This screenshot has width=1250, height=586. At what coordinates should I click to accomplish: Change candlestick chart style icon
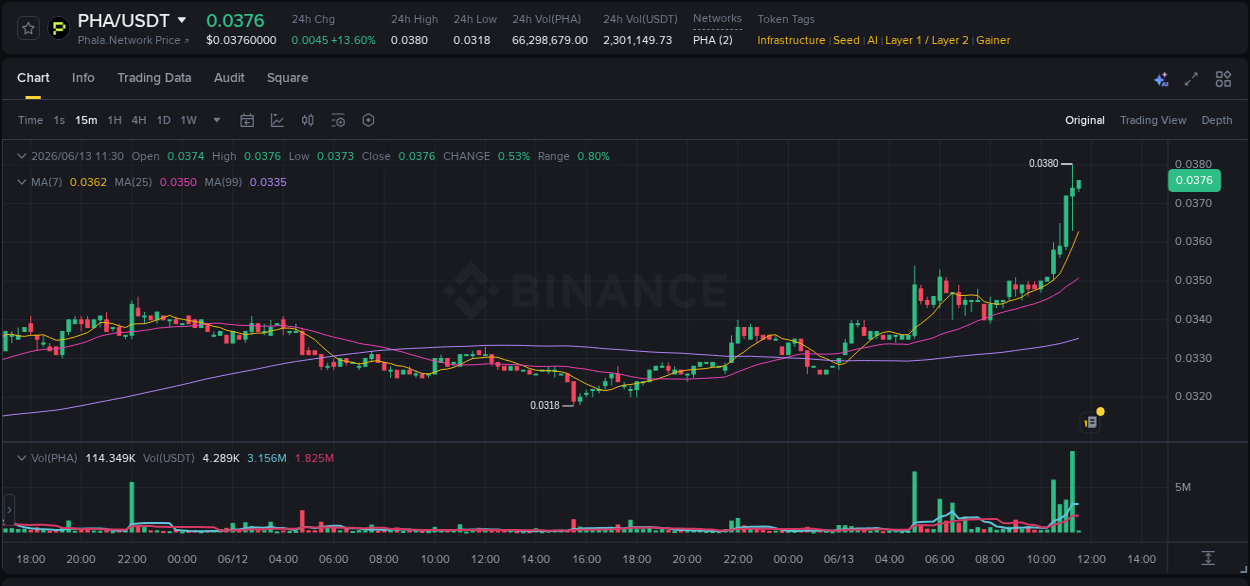click(x=308, y=120)
